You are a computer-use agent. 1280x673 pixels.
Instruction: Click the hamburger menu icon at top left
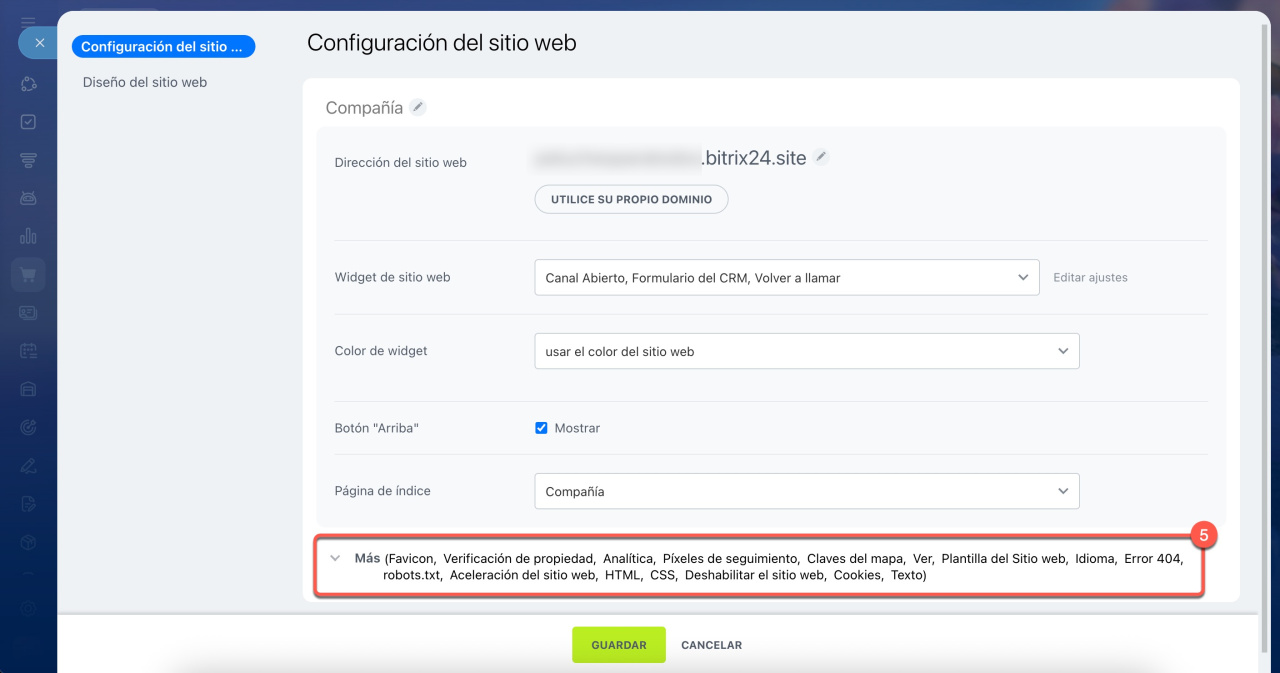[x=28, y=20]
